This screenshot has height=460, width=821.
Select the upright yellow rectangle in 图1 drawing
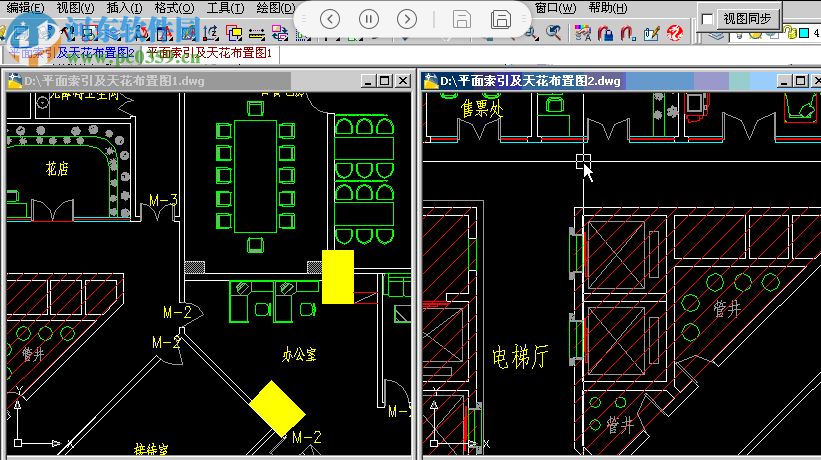(x=338, y=277)
